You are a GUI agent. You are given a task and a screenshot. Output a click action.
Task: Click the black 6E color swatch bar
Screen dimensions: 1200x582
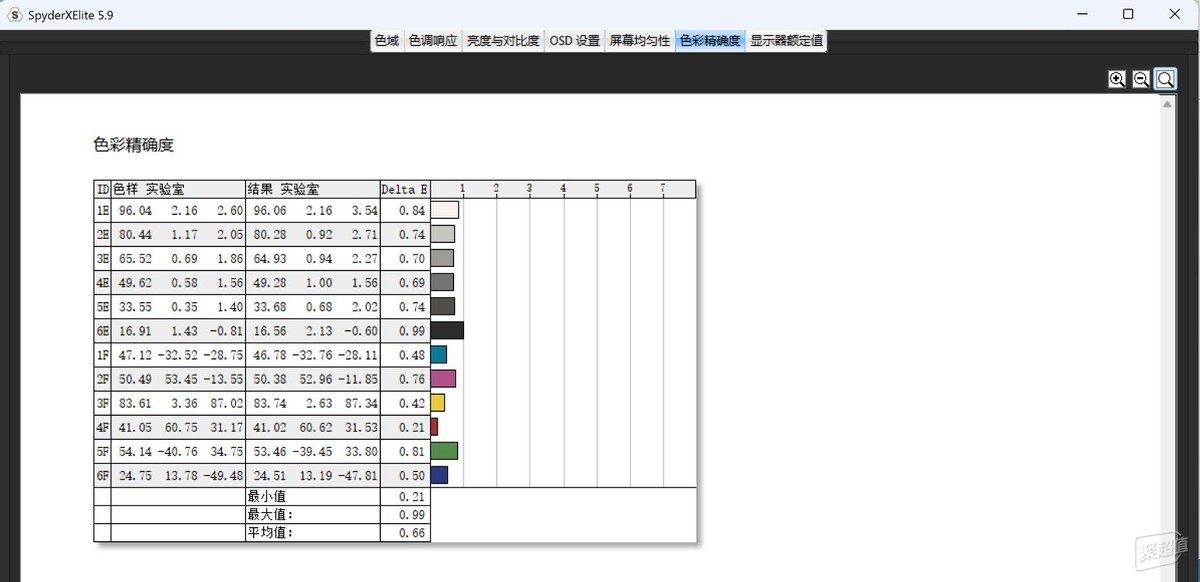[447, 330]
